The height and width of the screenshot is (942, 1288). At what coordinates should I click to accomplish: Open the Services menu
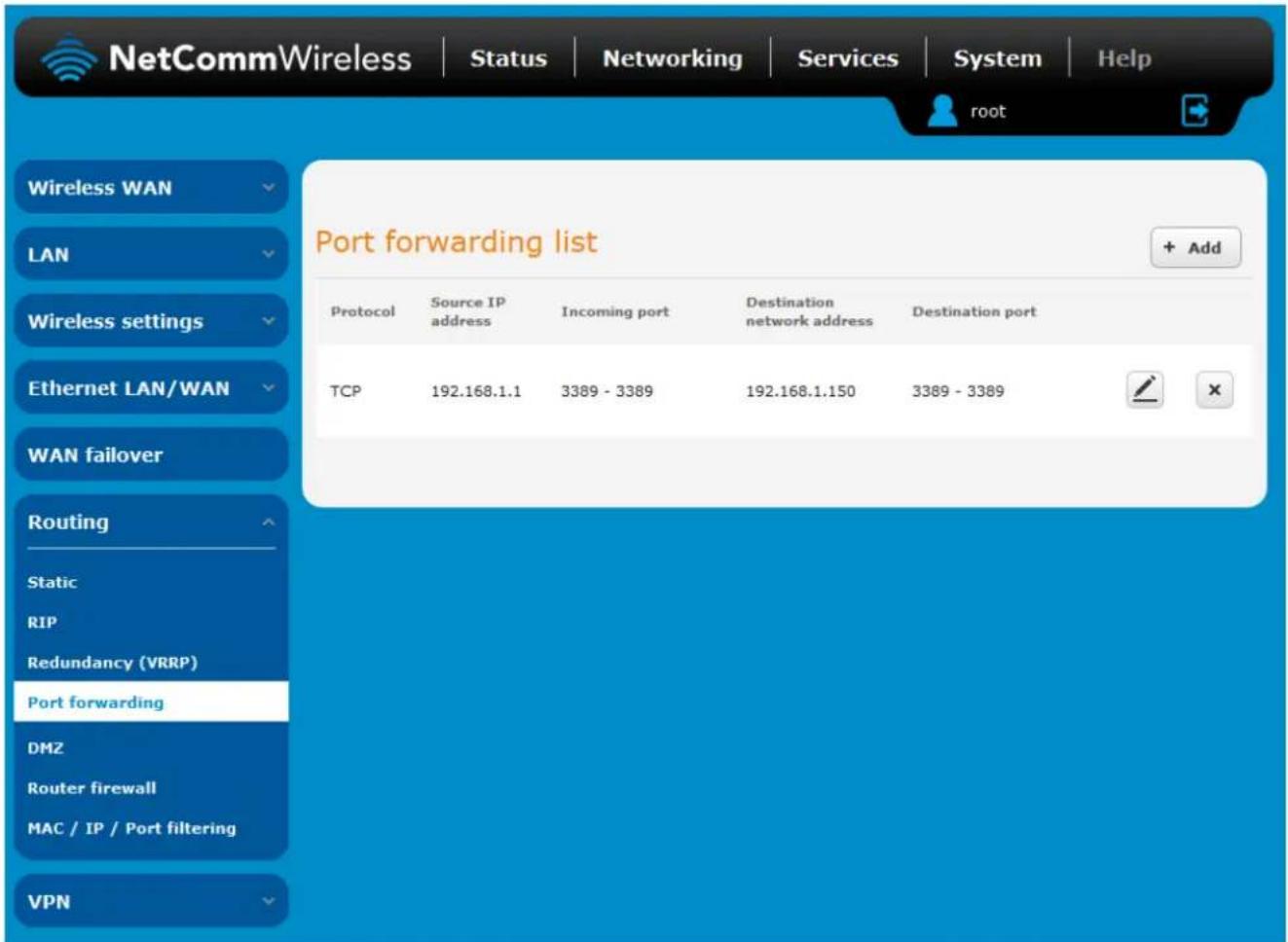pos(848,58)
